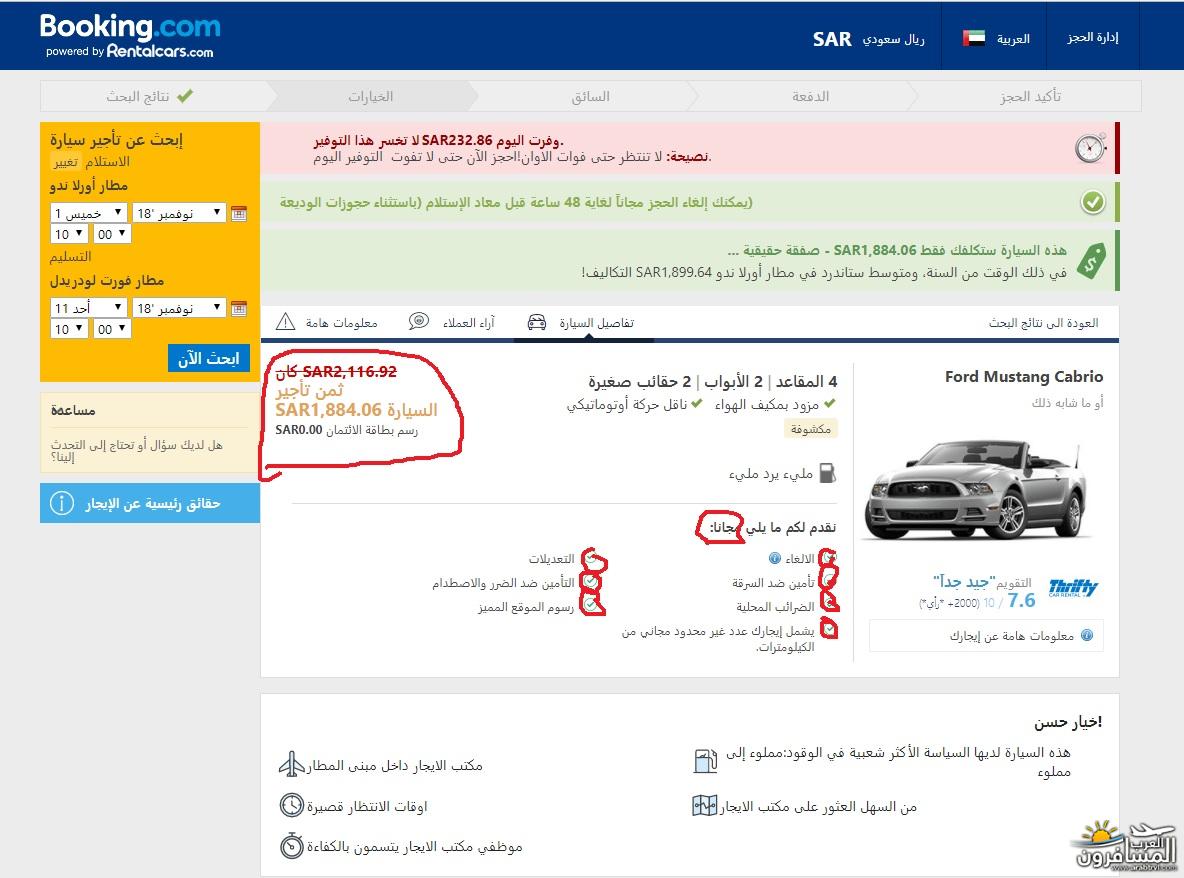Screen dimensions: 1184x878
Task: Open pickup hour dropdown showing 10
Action: tap(69, 234)
